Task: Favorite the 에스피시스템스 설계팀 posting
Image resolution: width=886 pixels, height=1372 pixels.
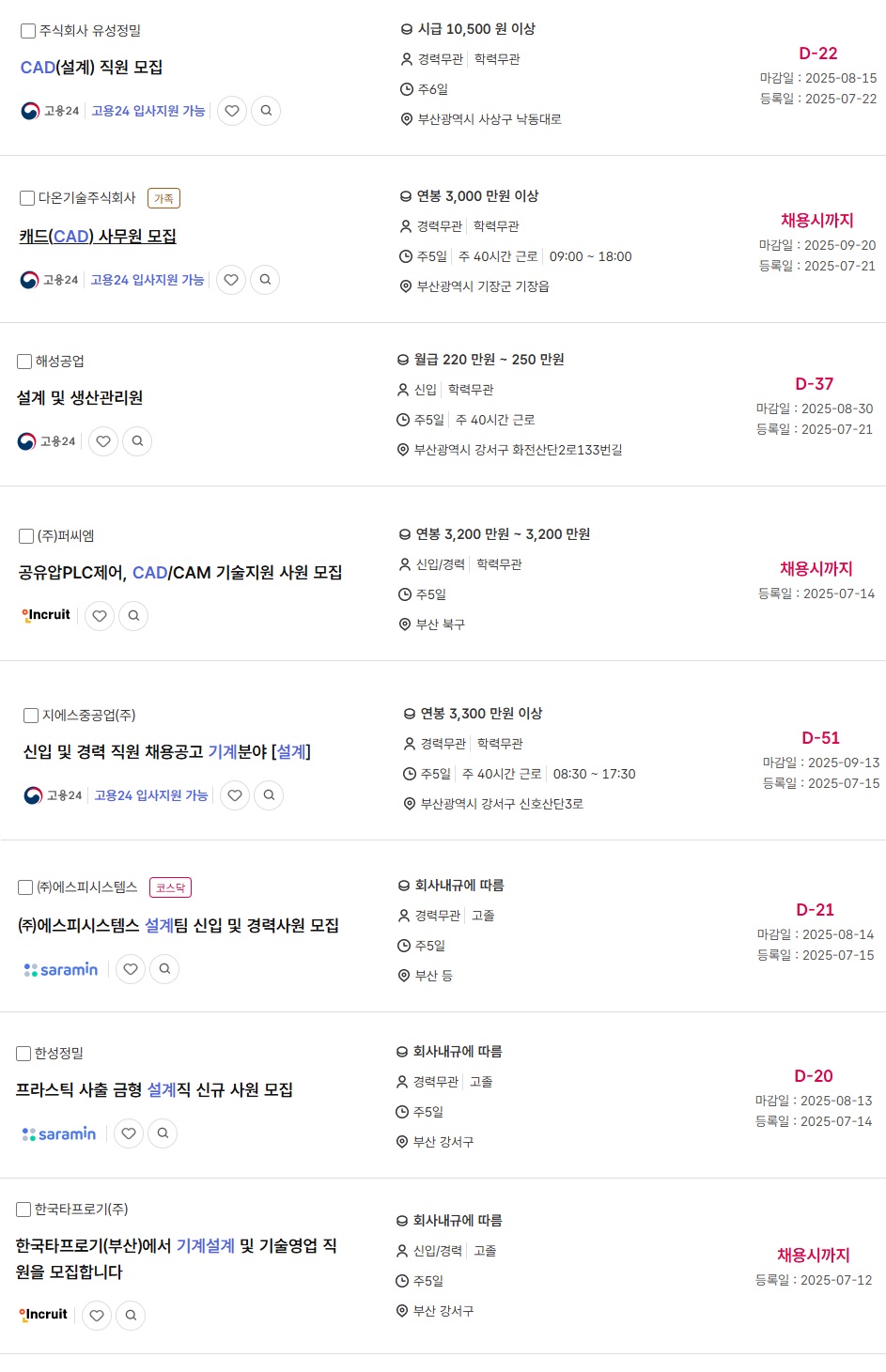Action: click(131, 969)
